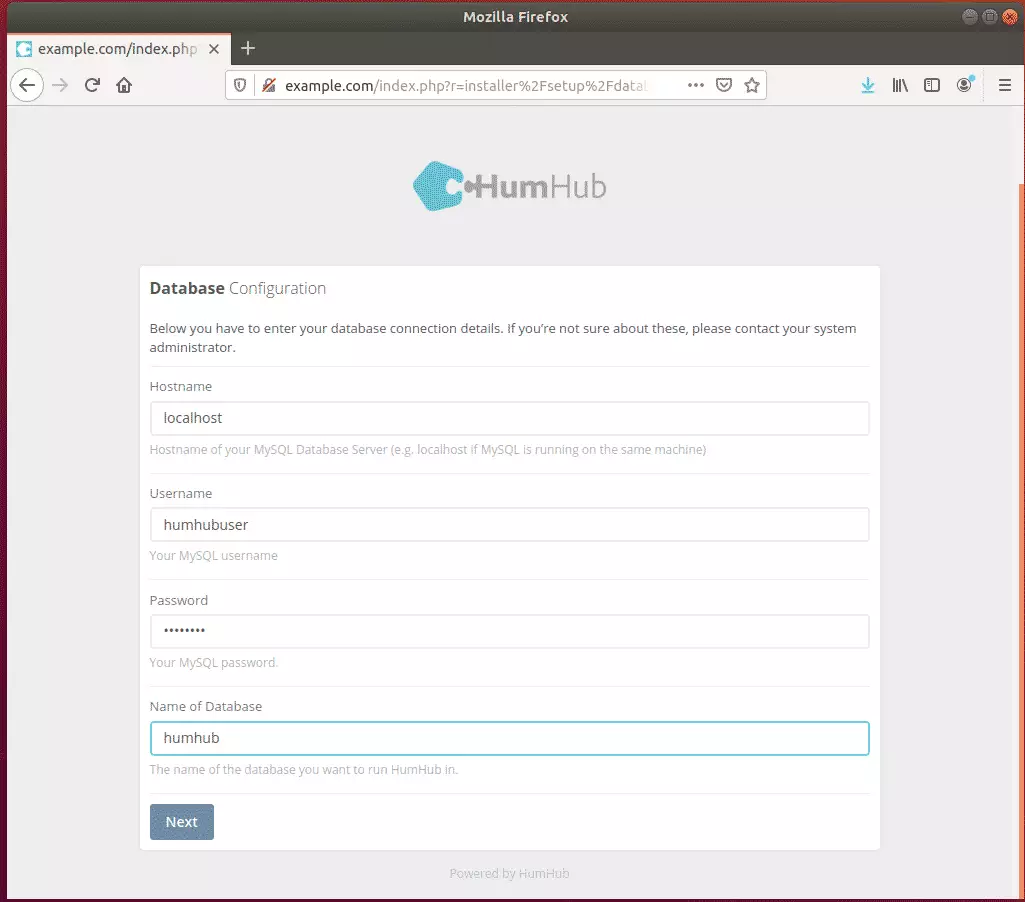Click the hostname MySQL Database Server hint
Image resolution: width=1025 pixels, height=902 pixels.
click(x=428, y=450)
